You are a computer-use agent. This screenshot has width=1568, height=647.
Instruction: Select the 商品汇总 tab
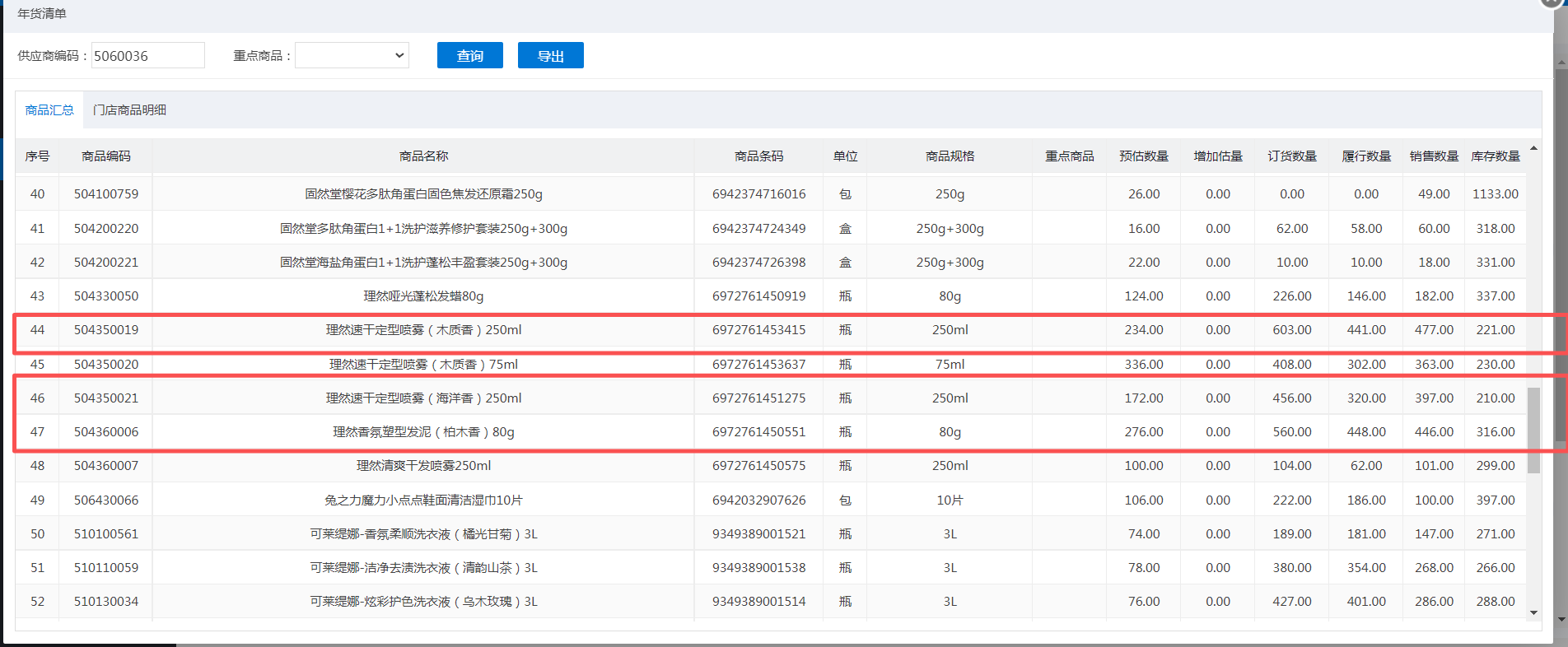point(49,110)
